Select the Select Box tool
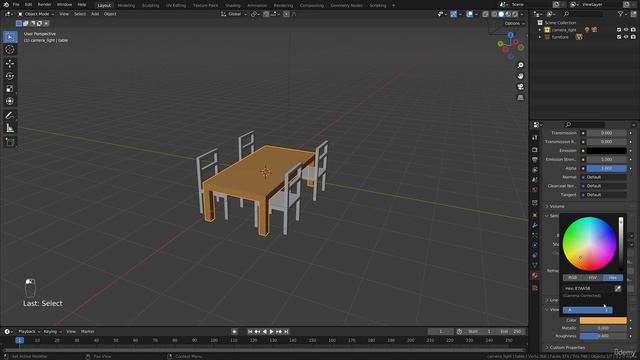Viewport: 640px width, 360px height. tap(10, 37)
